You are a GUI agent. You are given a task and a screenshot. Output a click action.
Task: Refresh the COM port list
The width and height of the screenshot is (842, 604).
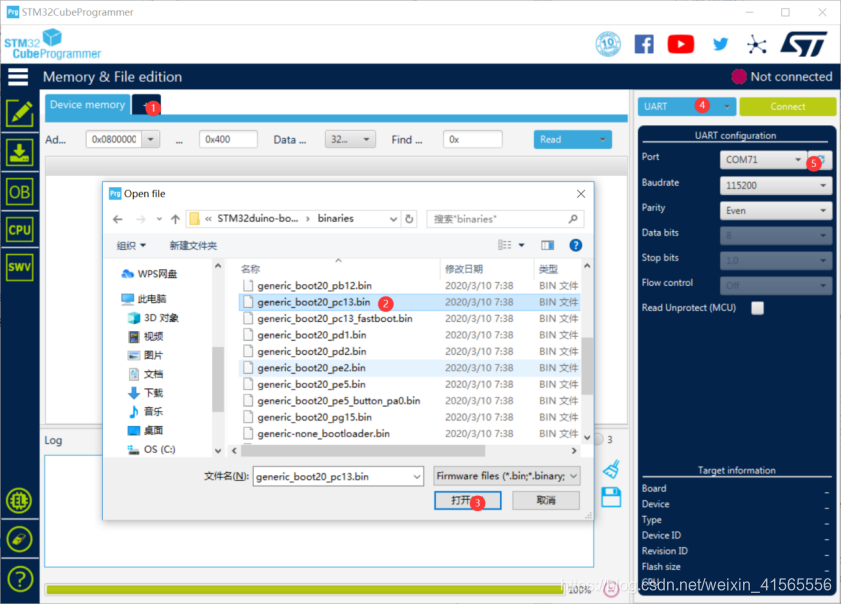[x=821, y=159]
